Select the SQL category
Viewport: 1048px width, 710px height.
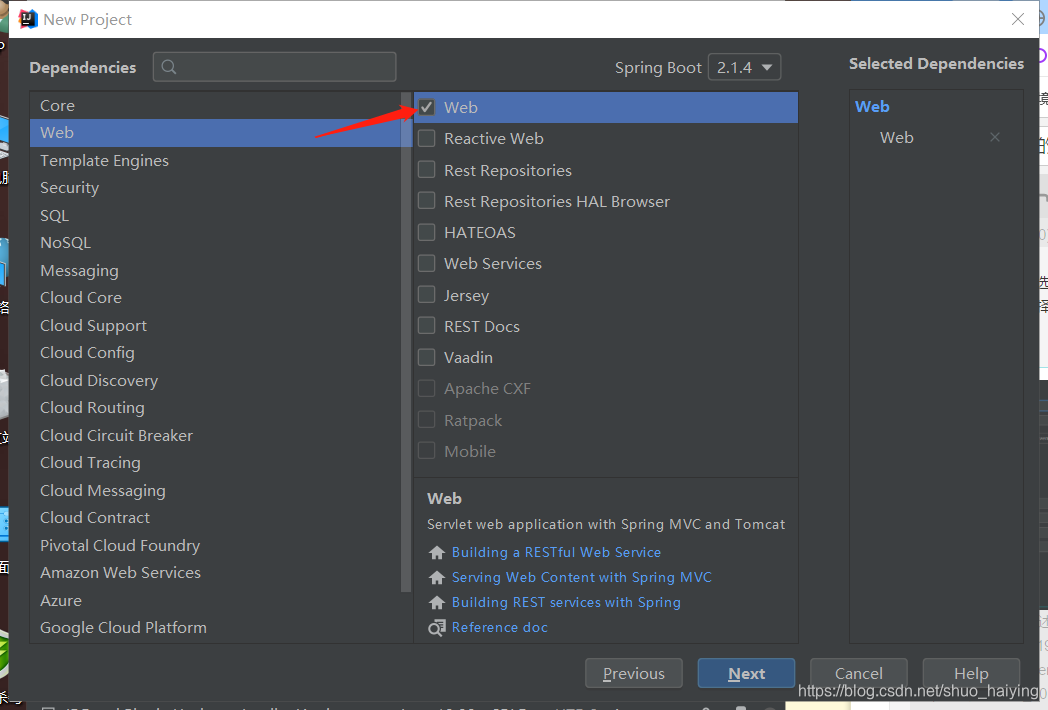[x=216, y=215]
